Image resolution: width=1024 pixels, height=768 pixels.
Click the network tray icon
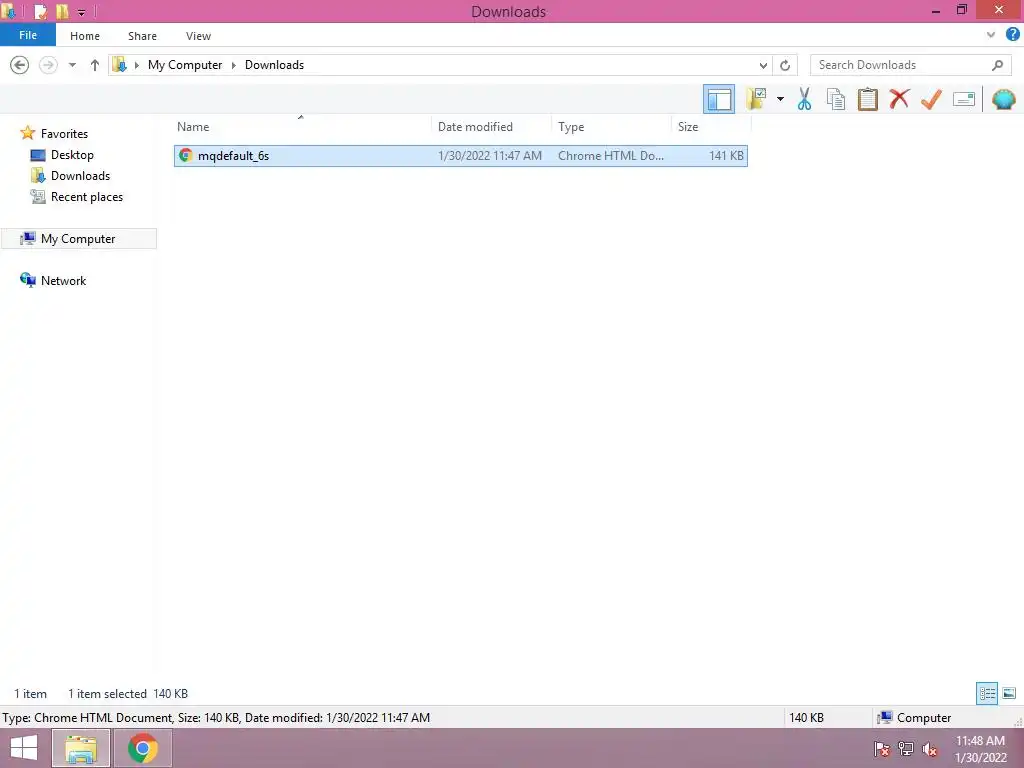pyautogui.click(x=906, y=749)
